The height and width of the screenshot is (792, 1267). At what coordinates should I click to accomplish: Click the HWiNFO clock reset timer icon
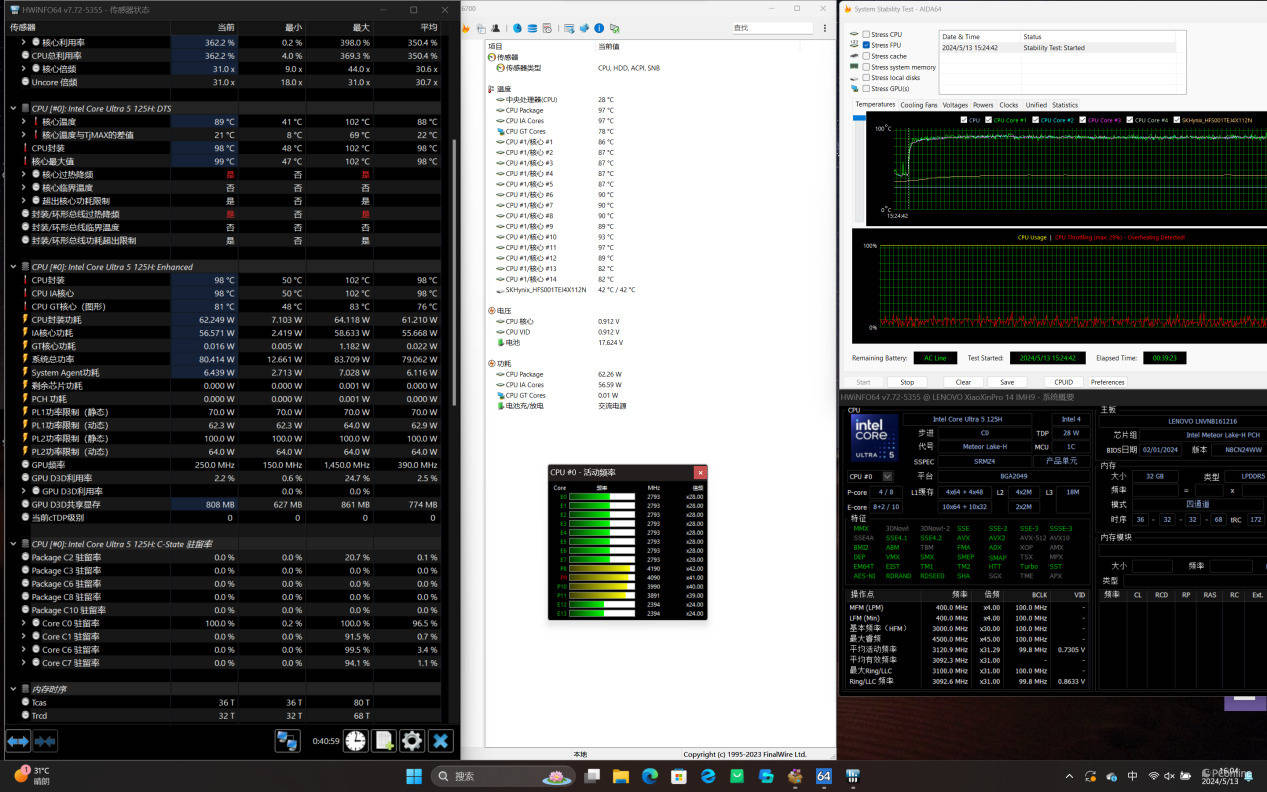pos(356,741)
